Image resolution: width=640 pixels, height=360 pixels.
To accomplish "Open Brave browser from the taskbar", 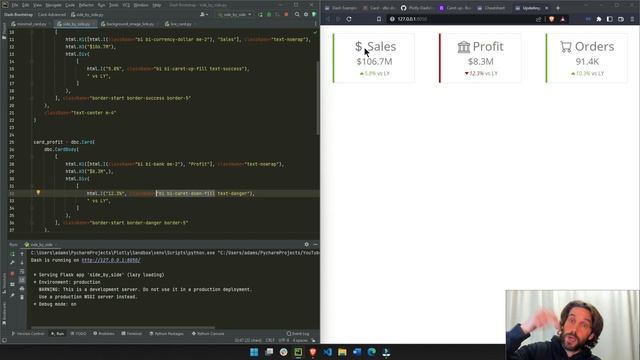I will pyautogui.click(x=313, y=352).
